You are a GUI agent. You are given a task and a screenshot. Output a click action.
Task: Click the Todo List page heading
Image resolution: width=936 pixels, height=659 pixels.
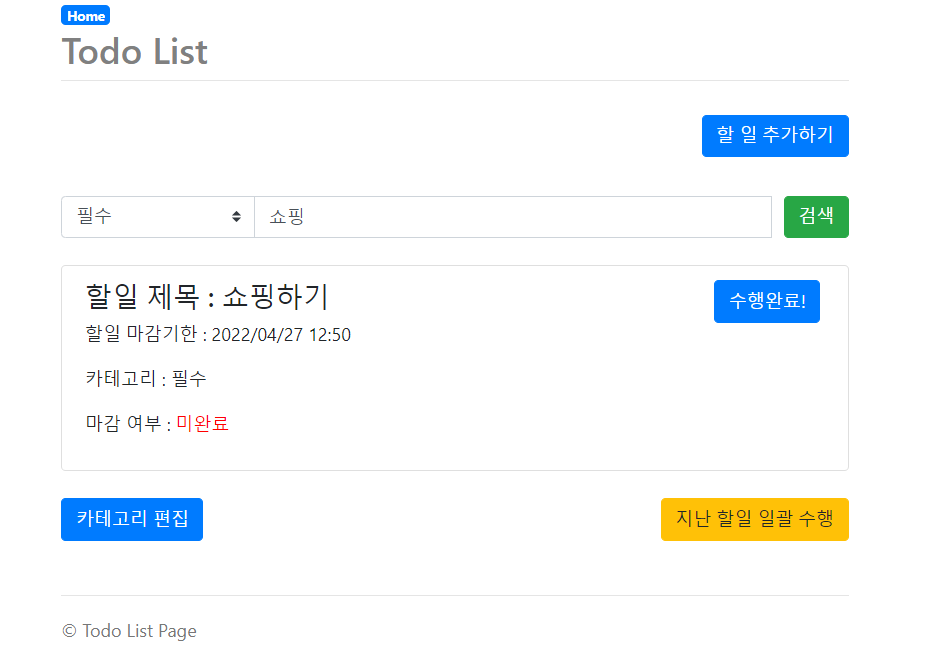[x=135, y=51]
